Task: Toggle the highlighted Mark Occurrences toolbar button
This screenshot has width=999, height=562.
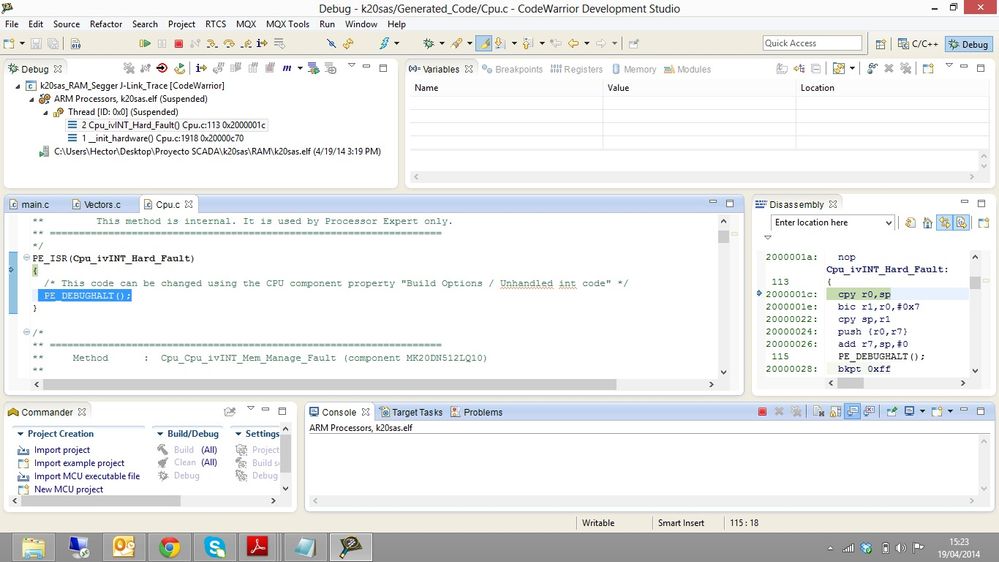Action: click(x=484, y=43)
